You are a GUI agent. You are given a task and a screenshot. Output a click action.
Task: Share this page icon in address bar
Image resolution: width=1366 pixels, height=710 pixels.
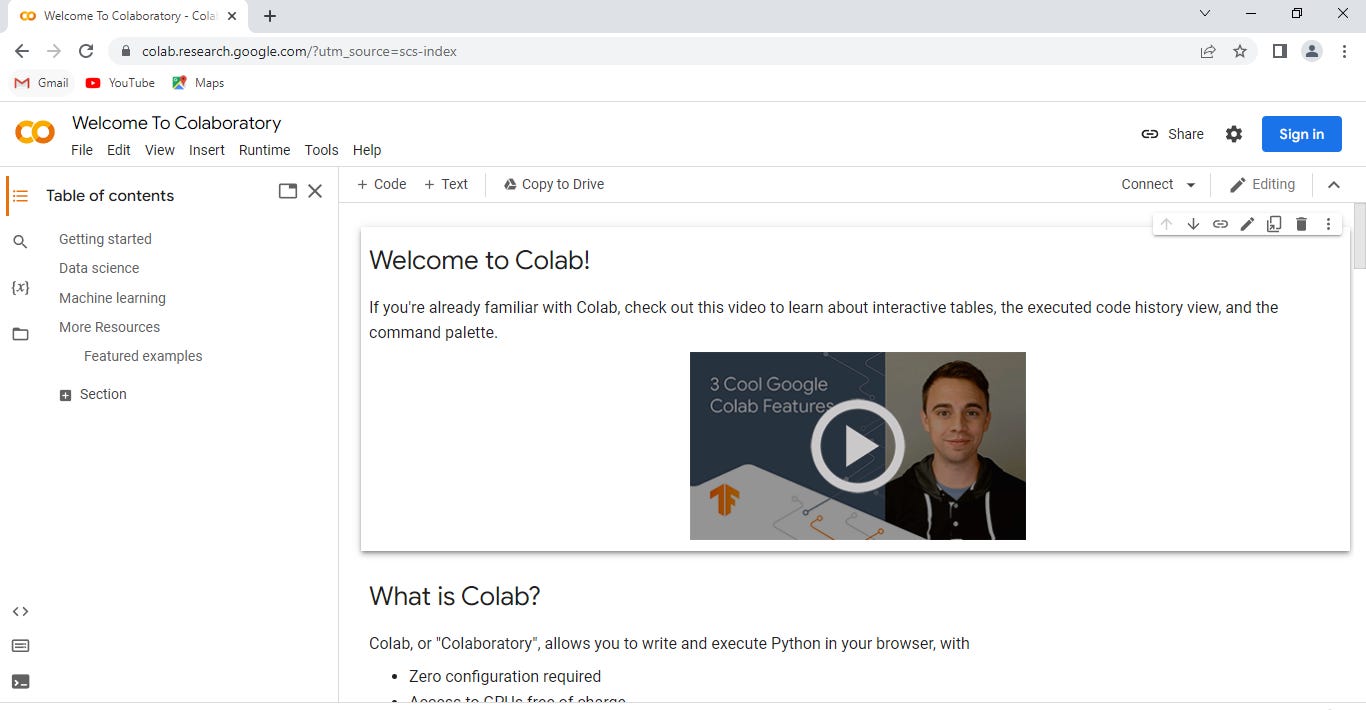click(1208, 51)
